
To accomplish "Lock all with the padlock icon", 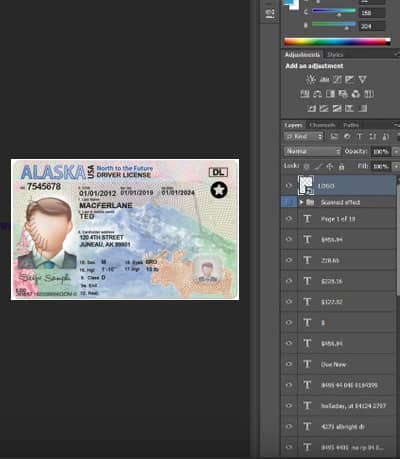I will click(x=341, y=166).
